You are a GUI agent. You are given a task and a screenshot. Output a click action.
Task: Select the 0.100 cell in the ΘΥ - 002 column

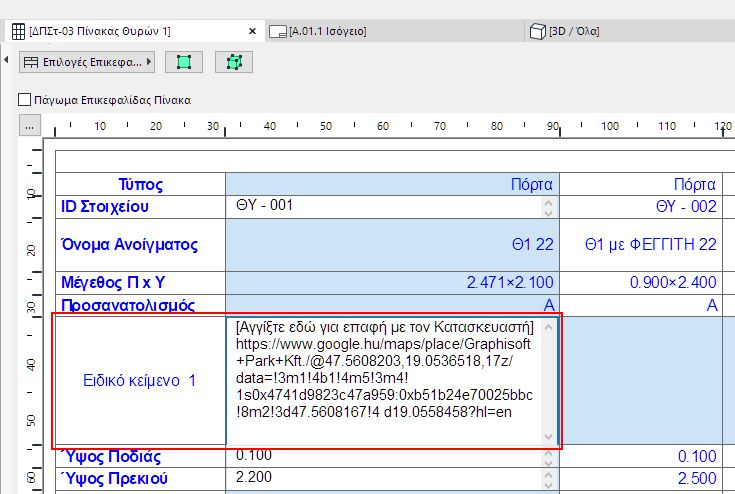641,456
